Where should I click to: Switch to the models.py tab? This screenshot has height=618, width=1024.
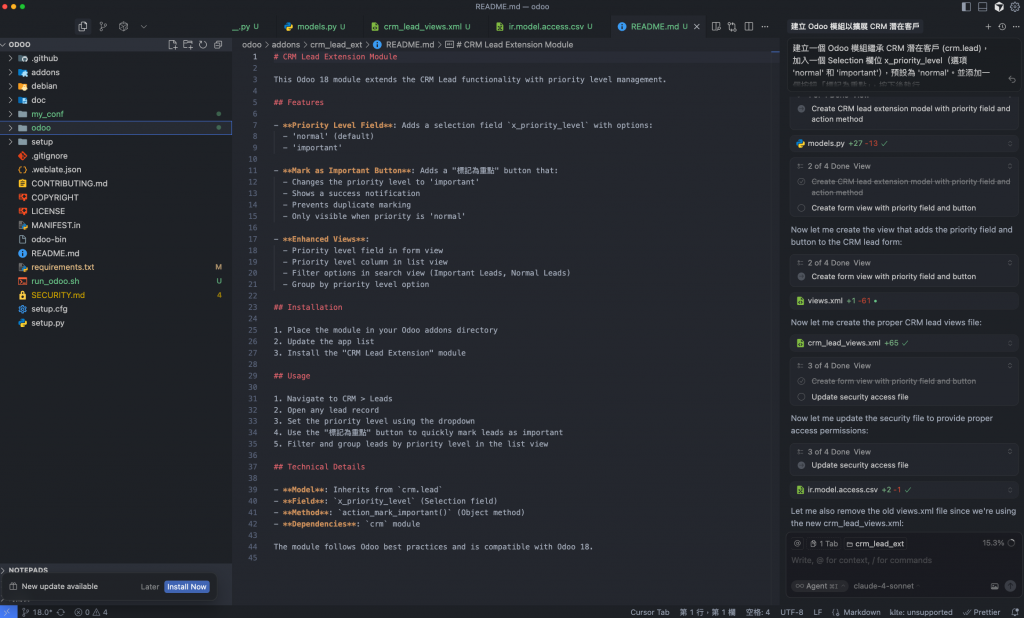click(315, 27)
